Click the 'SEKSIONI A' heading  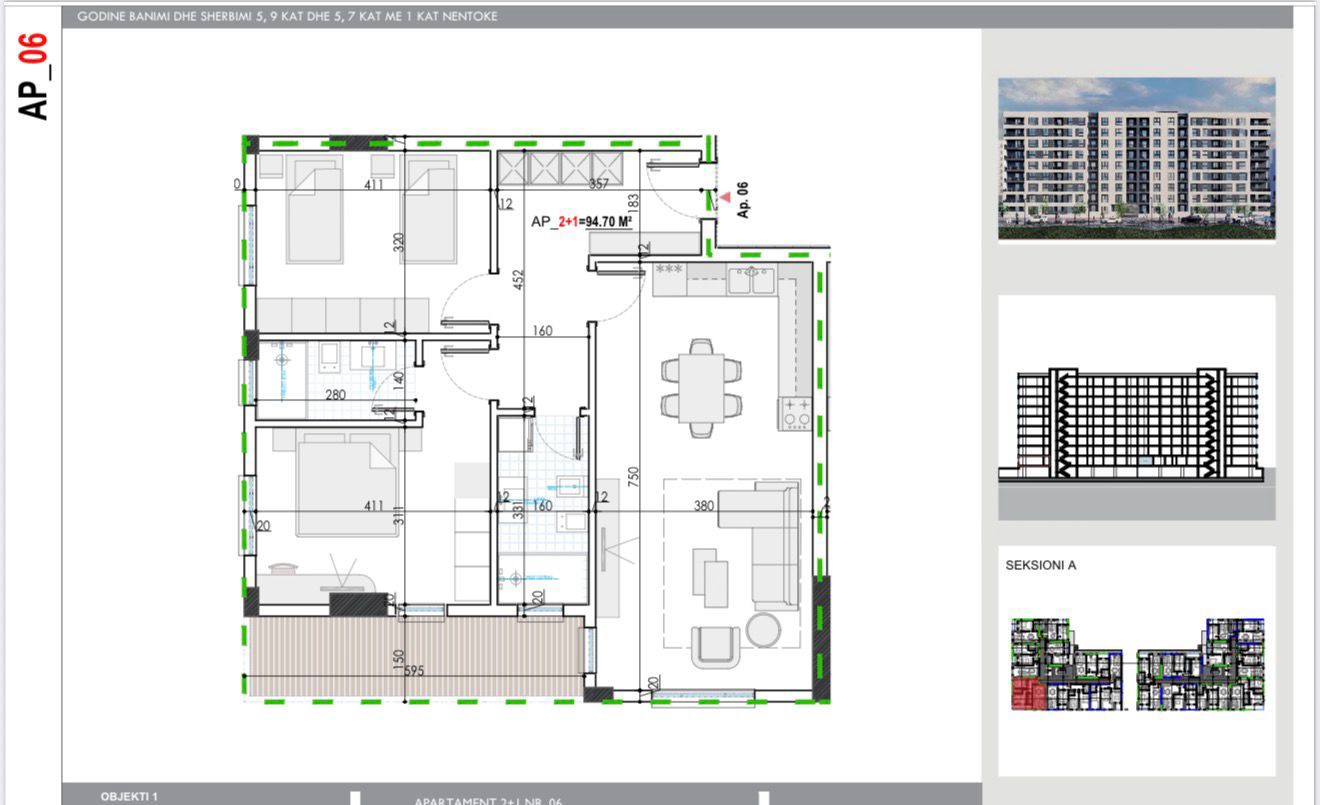click(x=1041, y=565)
